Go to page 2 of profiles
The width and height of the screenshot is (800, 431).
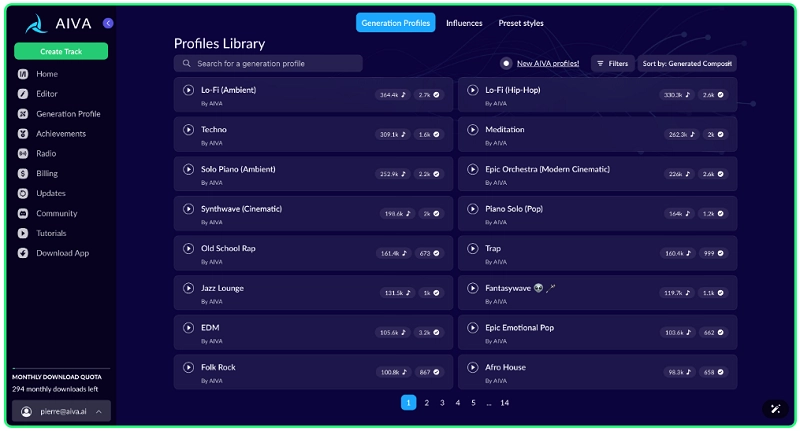[x=427, y=403]
